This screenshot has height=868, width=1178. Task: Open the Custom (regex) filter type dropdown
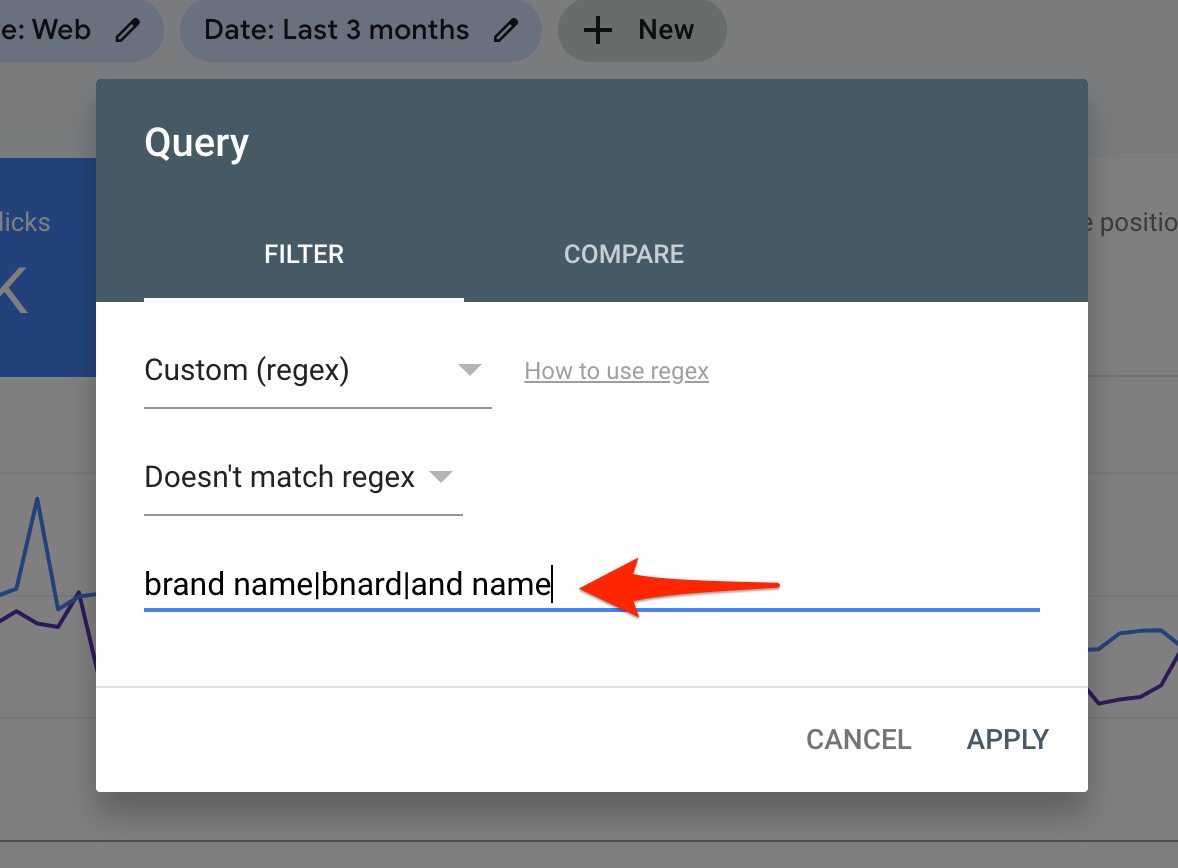pyautogui.click(x=300, y=371)
